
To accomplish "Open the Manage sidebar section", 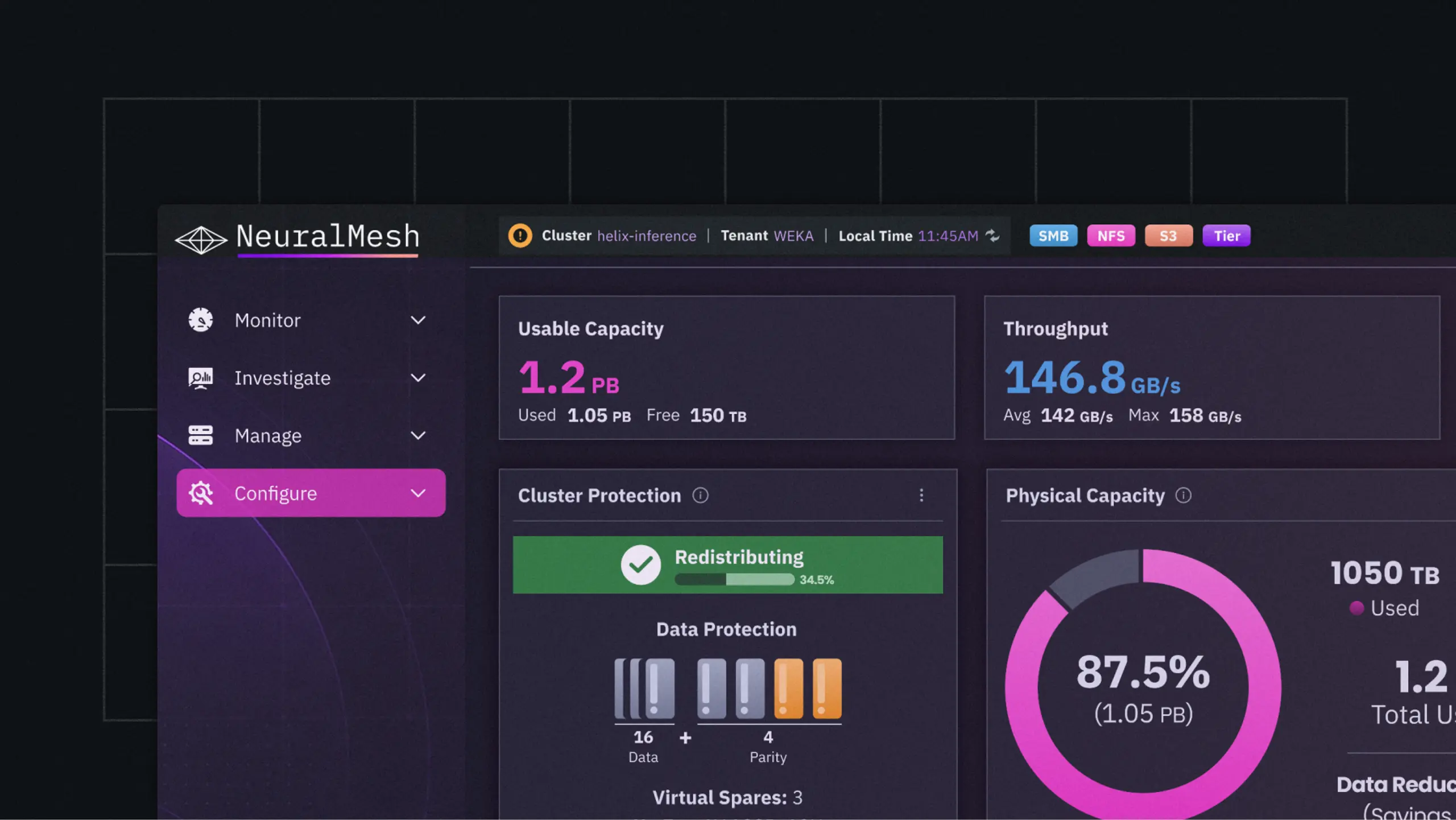I will click(x=311, y=436).
